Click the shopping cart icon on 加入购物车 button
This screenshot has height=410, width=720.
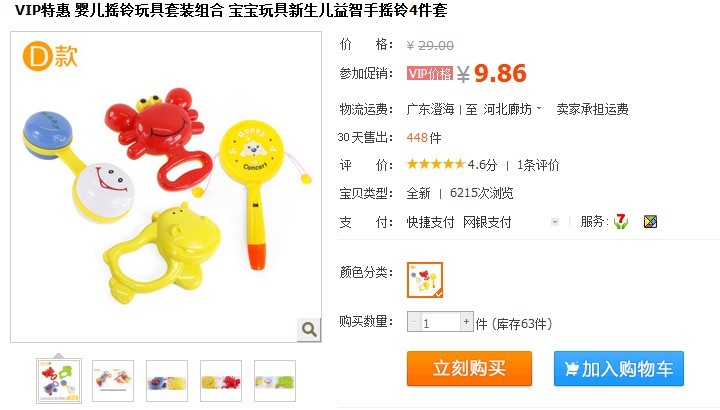pos(571,369)
